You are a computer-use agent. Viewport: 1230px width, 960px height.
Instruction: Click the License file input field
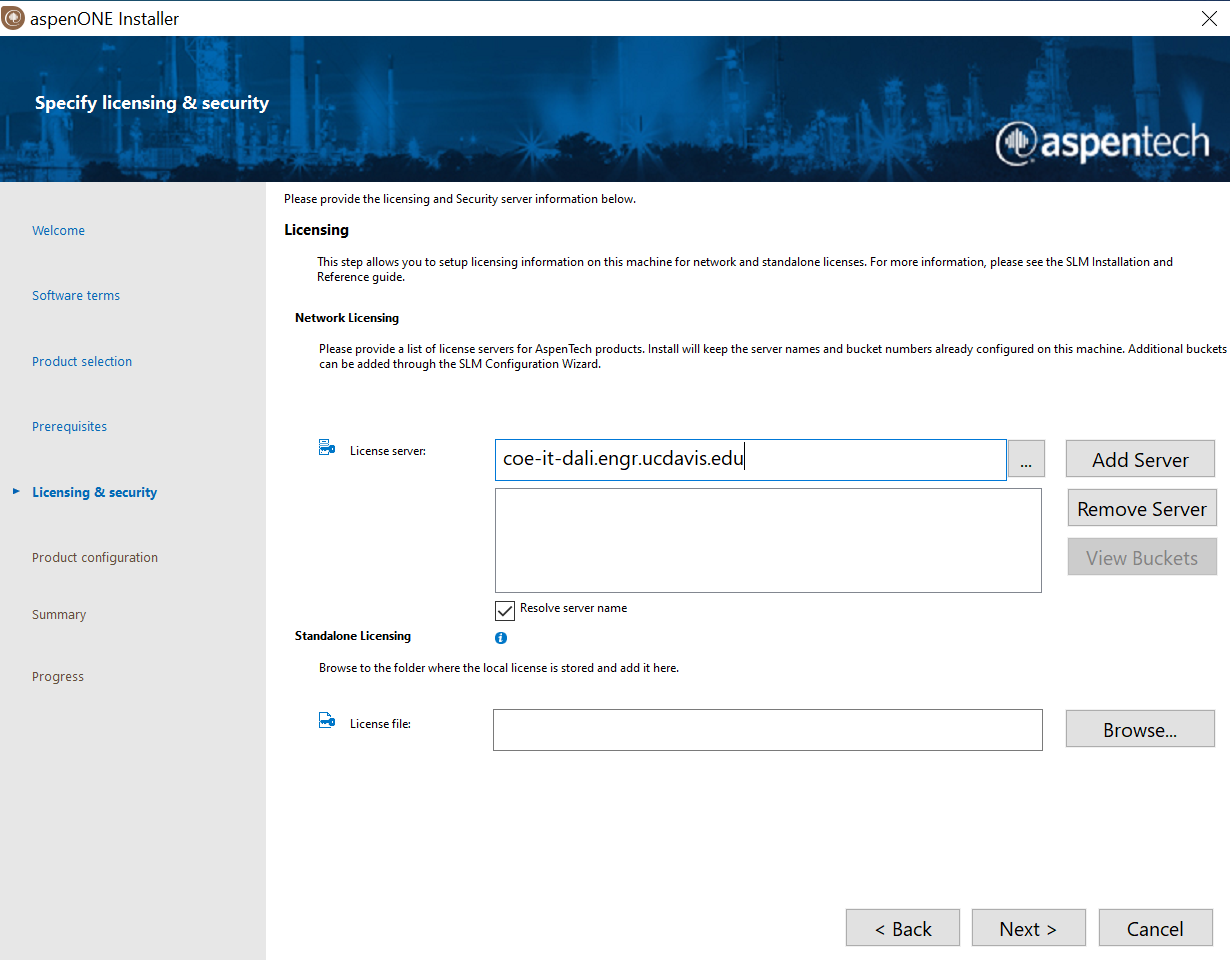[x=767, y=729]
